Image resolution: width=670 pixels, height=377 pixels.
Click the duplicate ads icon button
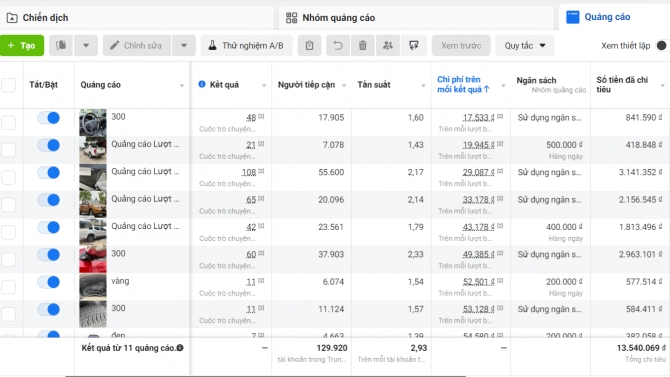click(x=61, y=45)
